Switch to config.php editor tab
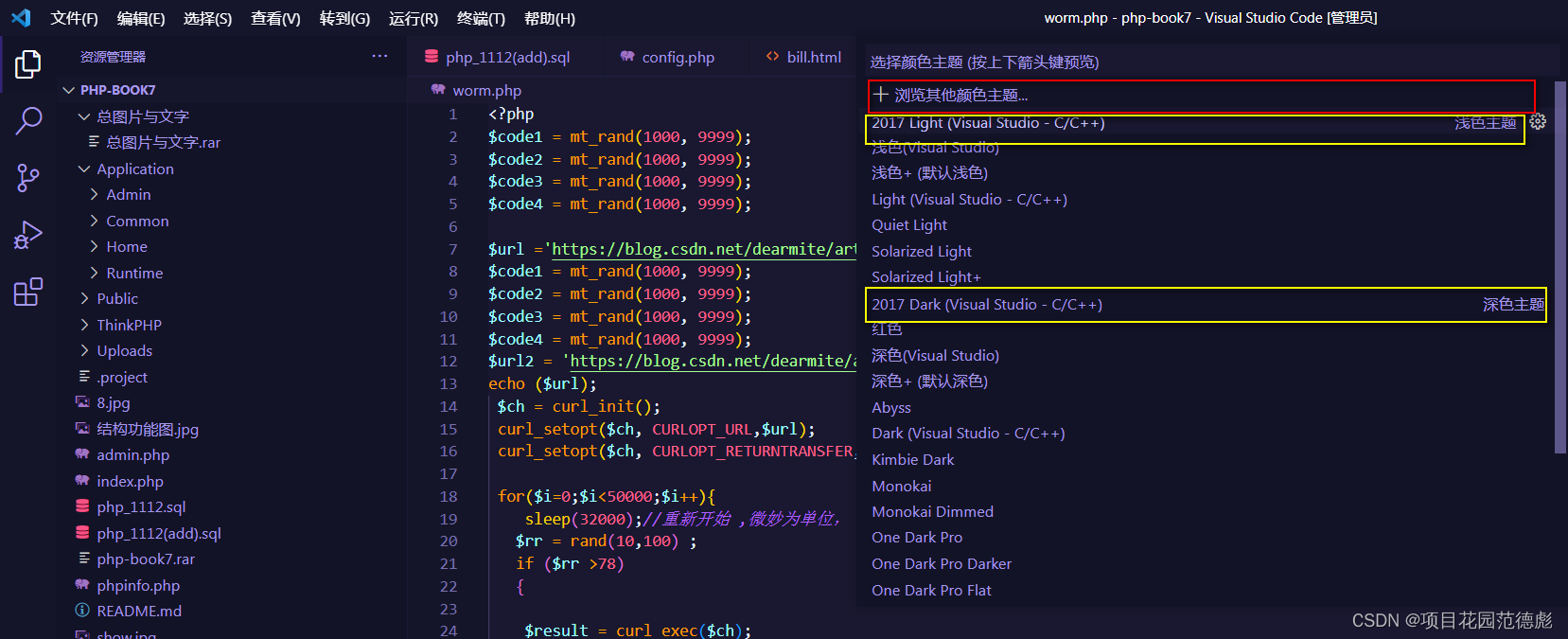 pyautogui.click(x=672, y=57)
